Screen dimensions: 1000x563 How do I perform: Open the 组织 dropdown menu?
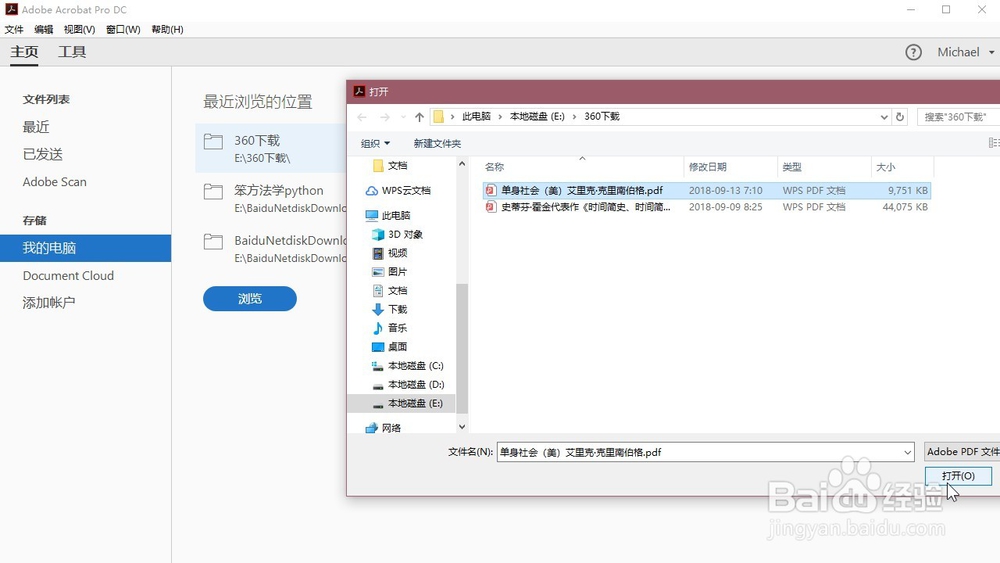pyautogui.click(x=375, y=143)
